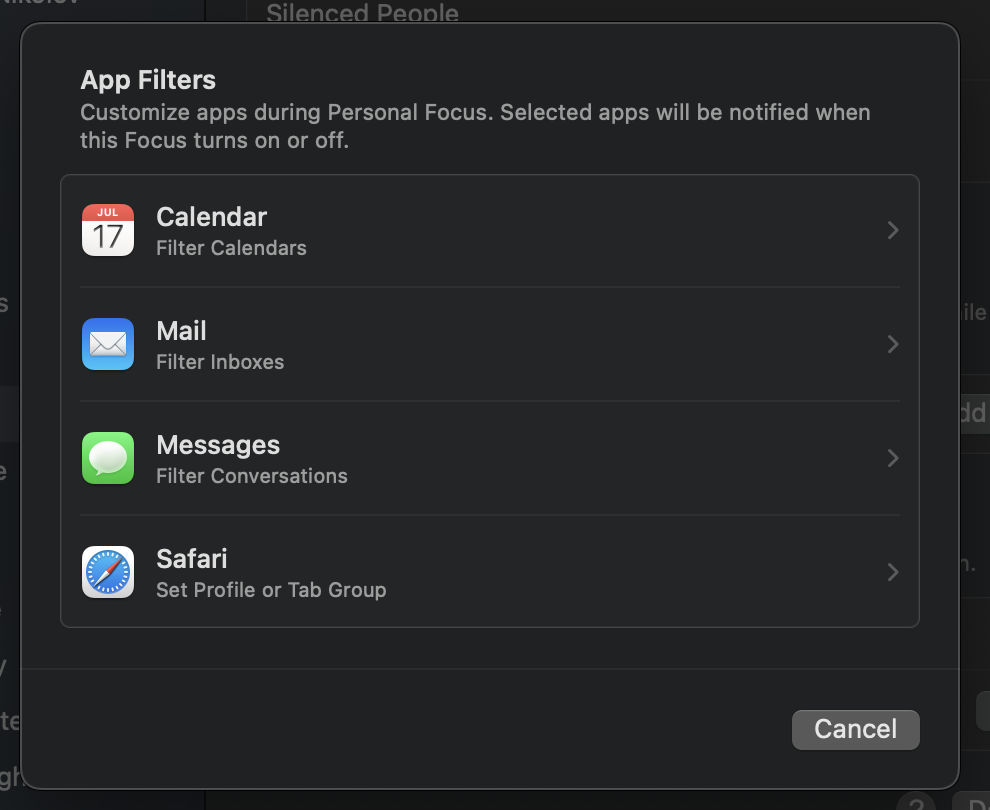The image size is (990, 810).
Task: Dismiss dialog with Cancel button
Action: (x=855, y=729)
